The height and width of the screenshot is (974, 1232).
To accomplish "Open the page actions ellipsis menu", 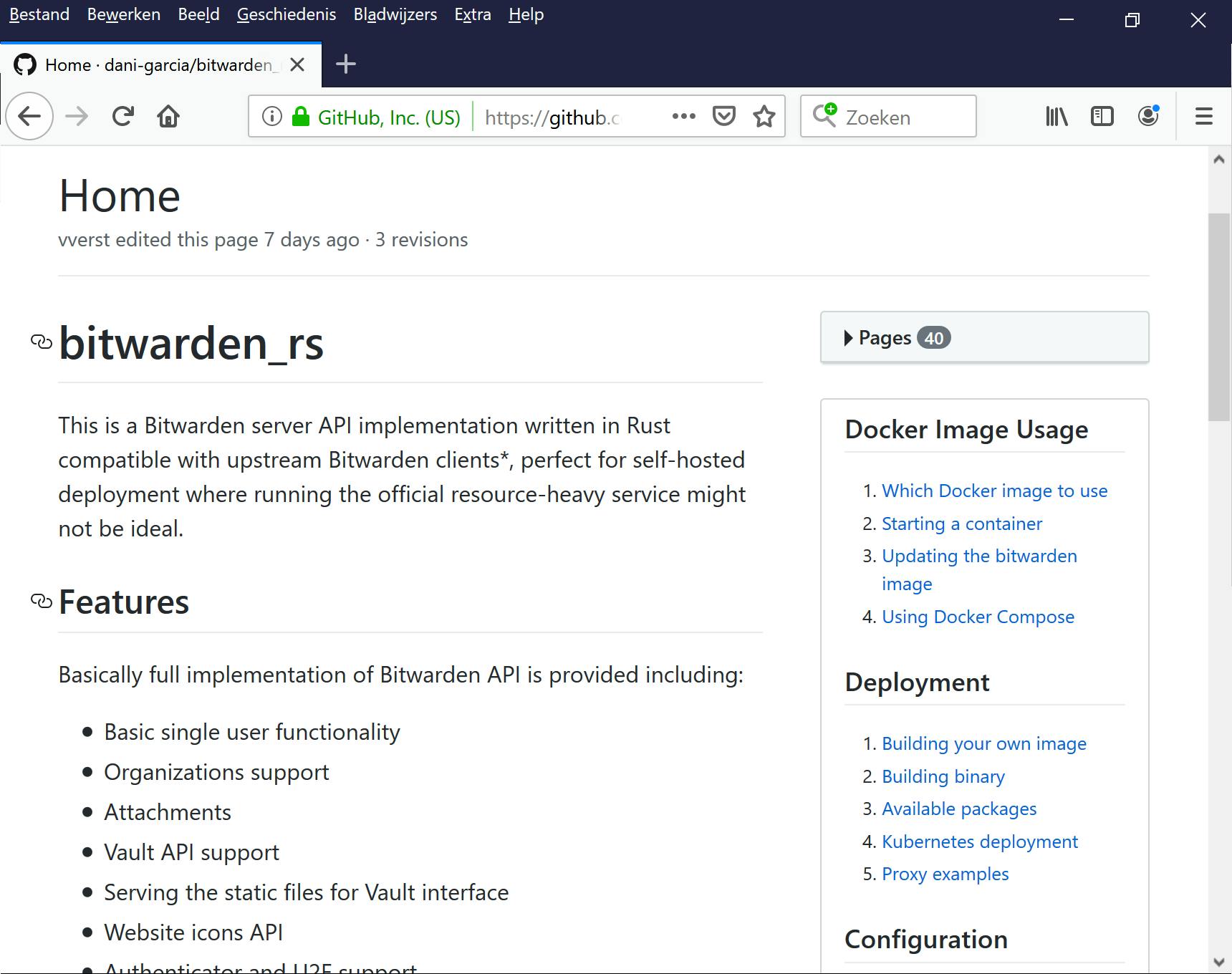I will pos(683,116).
